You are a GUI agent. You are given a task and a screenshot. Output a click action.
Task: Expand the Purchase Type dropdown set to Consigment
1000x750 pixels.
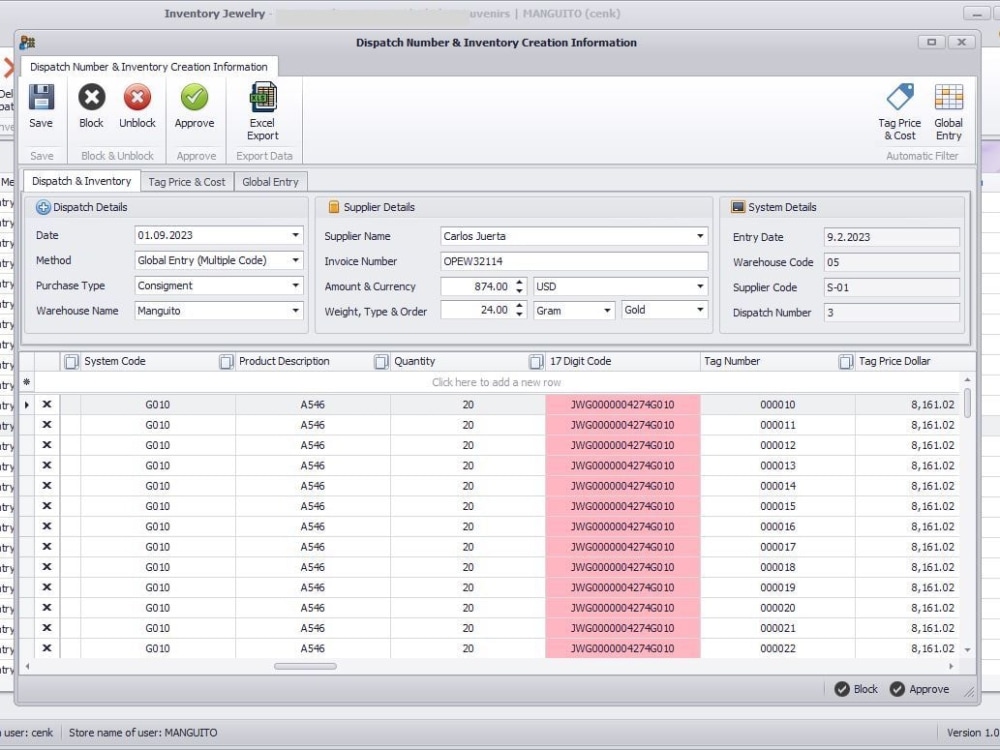296,285
